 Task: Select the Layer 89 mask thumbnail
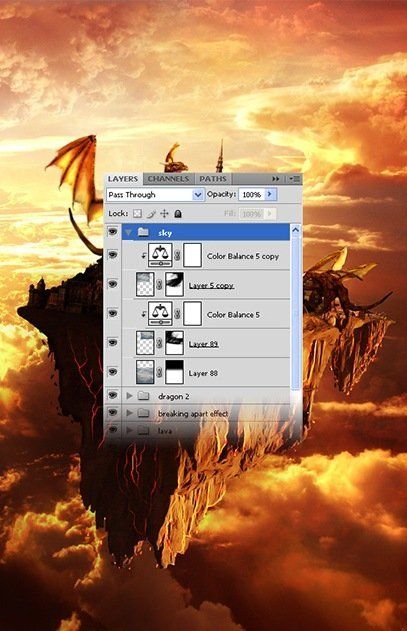click(175, 343)
